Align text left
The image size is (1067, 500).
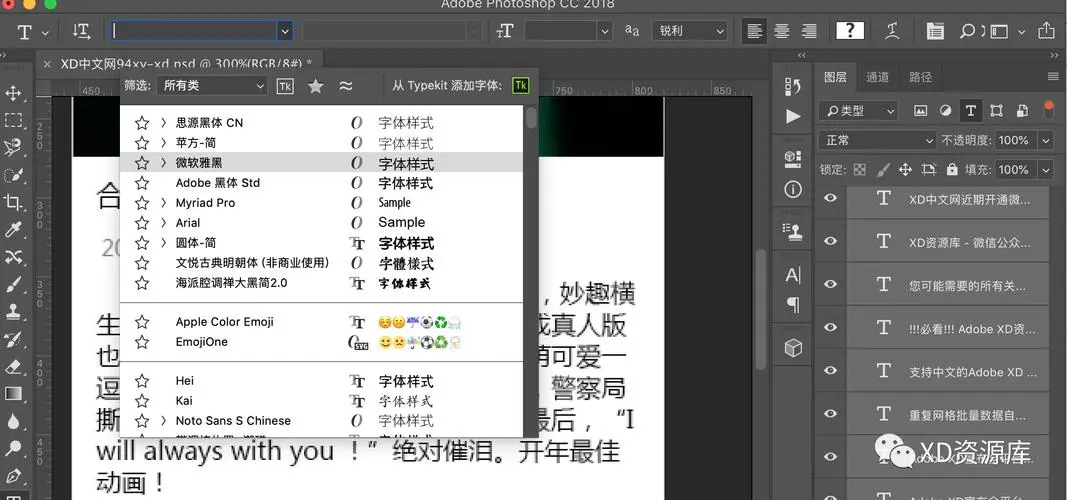point(754,31)
